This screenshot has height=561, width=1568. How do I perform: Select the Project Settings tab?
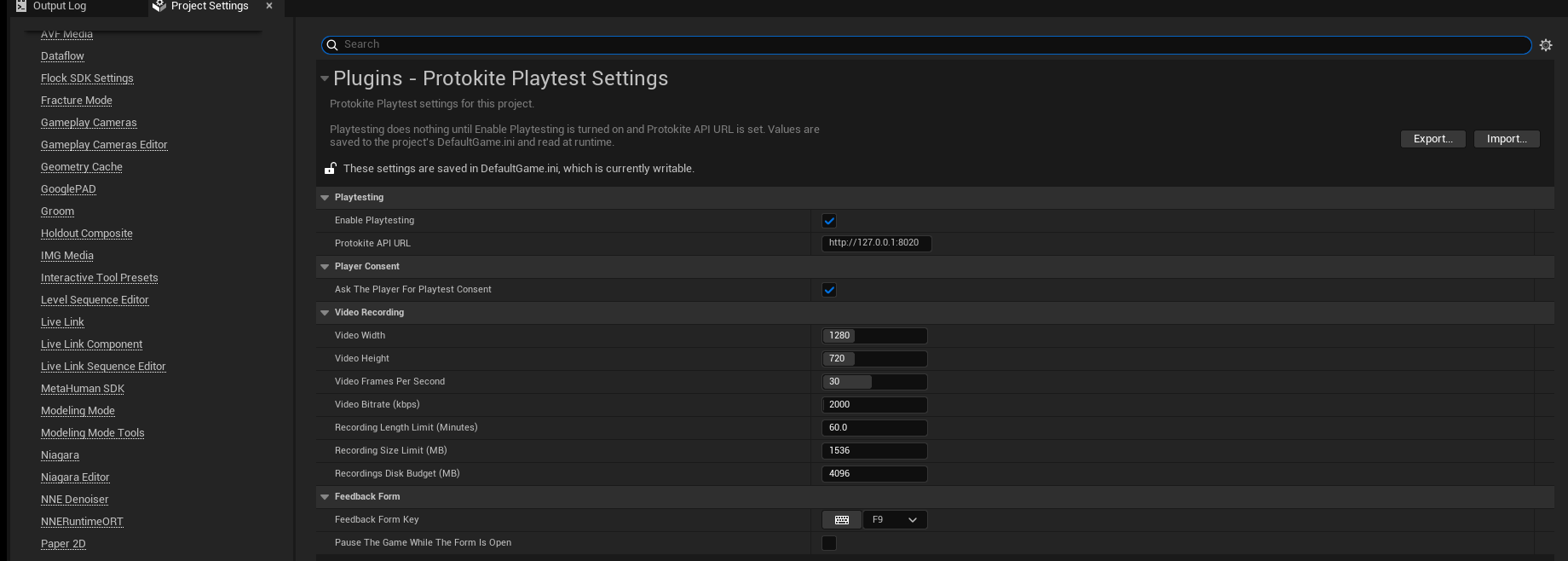[x=210, y=6]
